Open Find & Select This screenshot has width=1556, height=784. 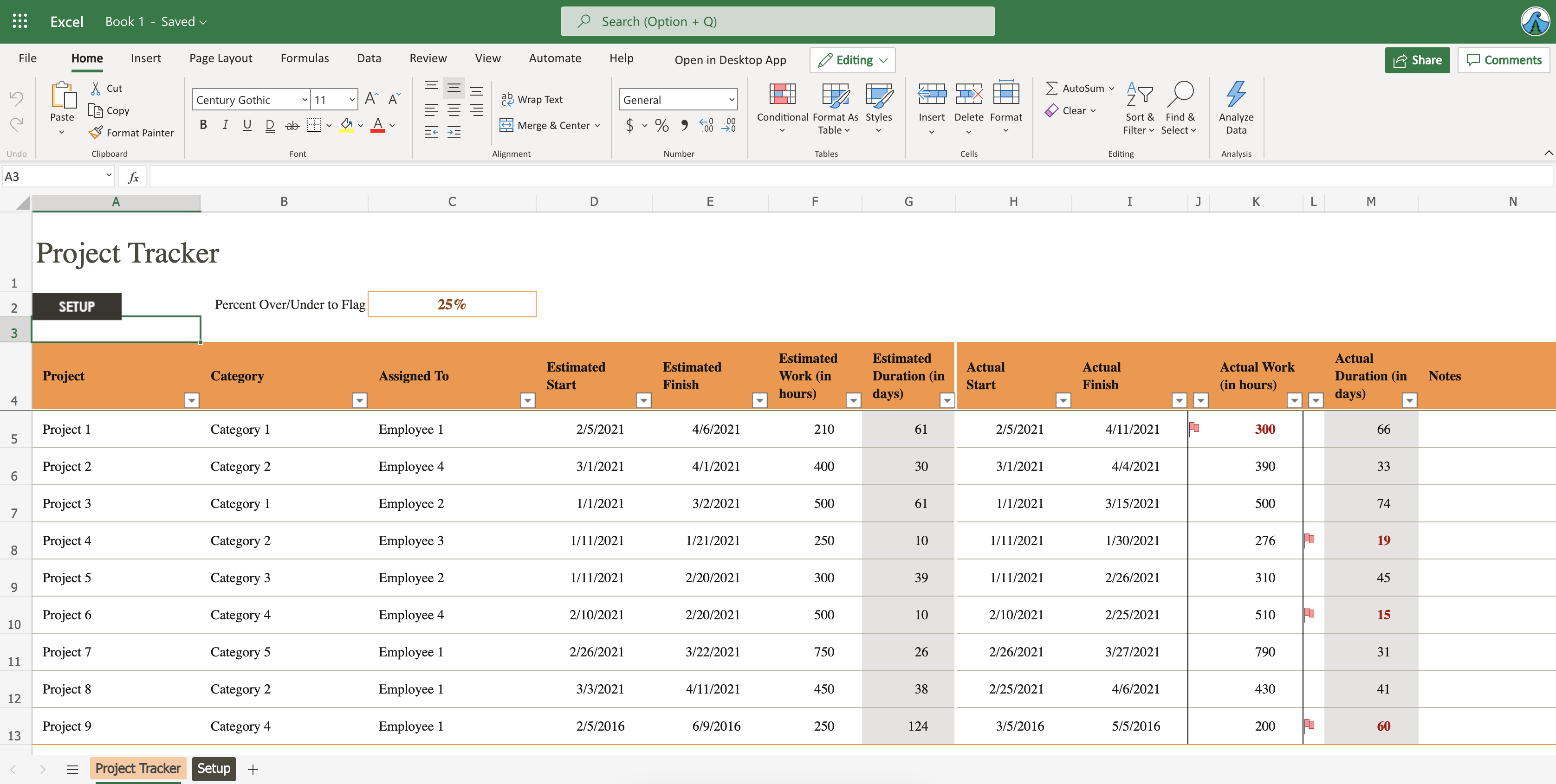[x=1180, y=109]
